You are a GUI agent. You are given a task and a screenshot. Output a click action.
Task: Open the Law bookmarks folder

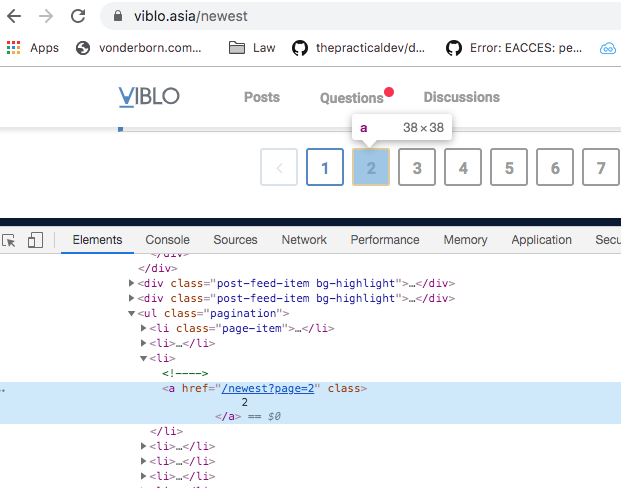tap(252, 47)
